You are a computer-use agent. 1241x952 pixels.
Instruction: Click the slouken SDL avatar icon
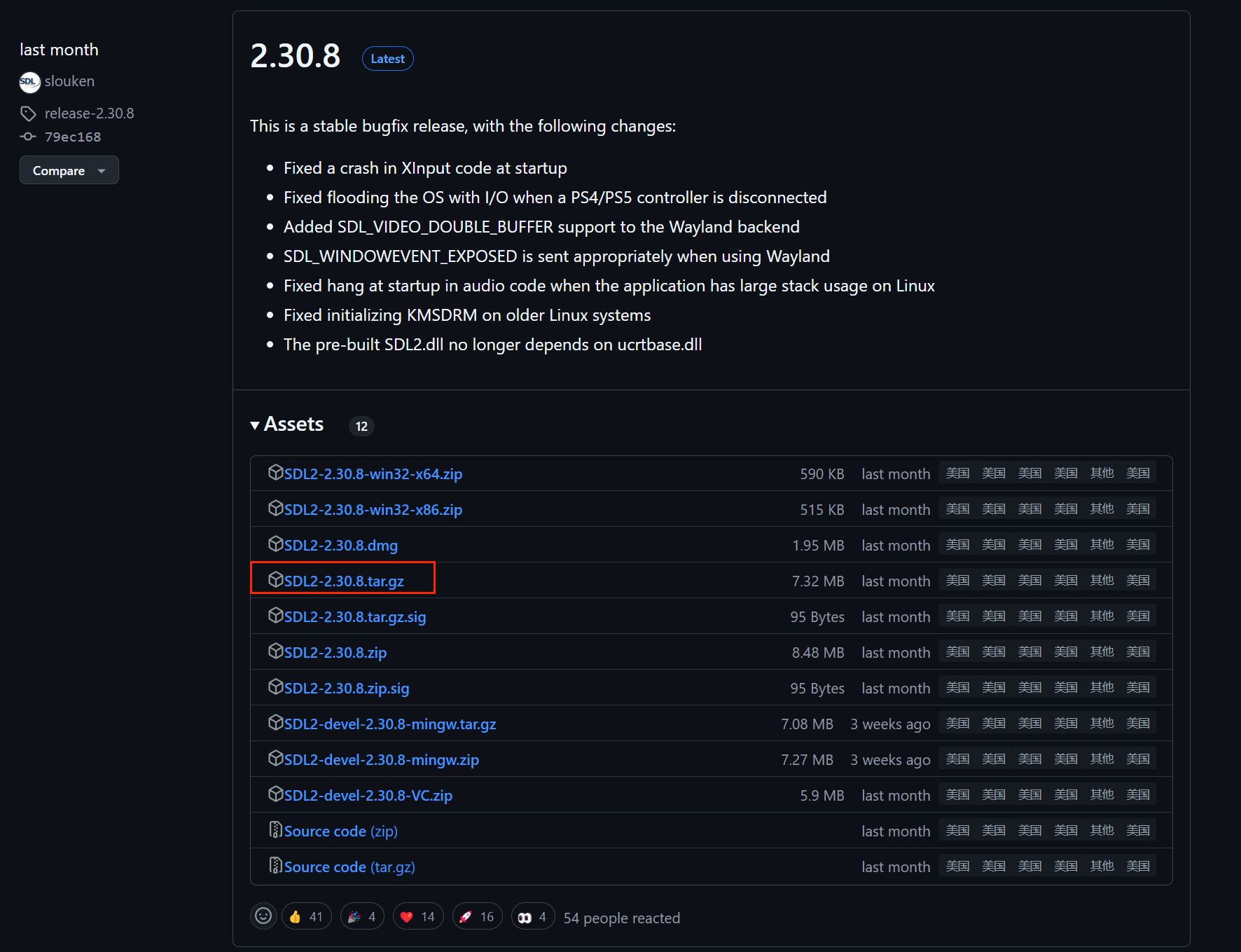29,82
